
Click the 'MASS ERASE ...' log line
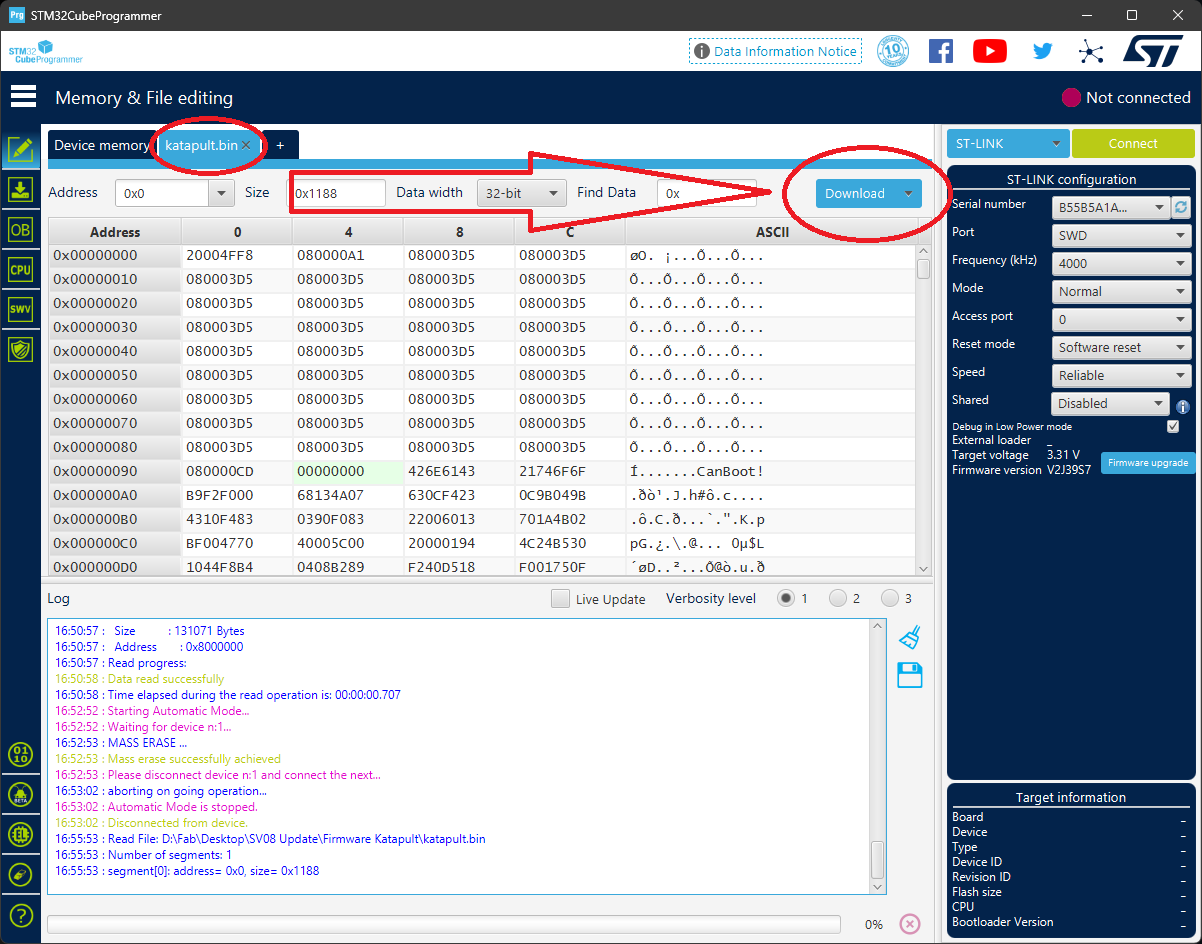coord(148,743)
